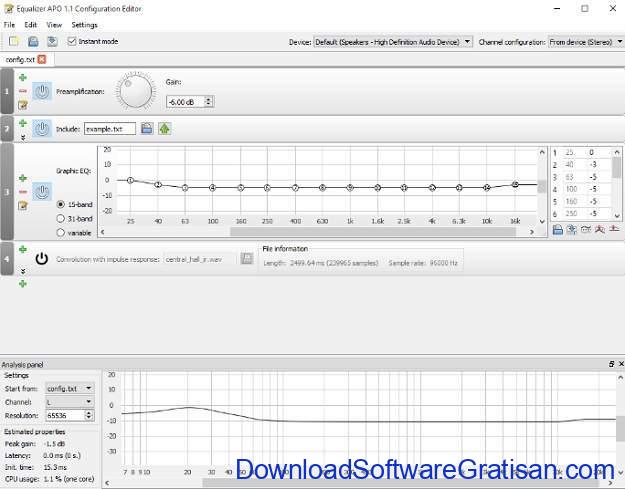The height and width of the screenshot is (489, 625).
Task: Click the Preamplification gain dial
Action: [x=136, y=91]
